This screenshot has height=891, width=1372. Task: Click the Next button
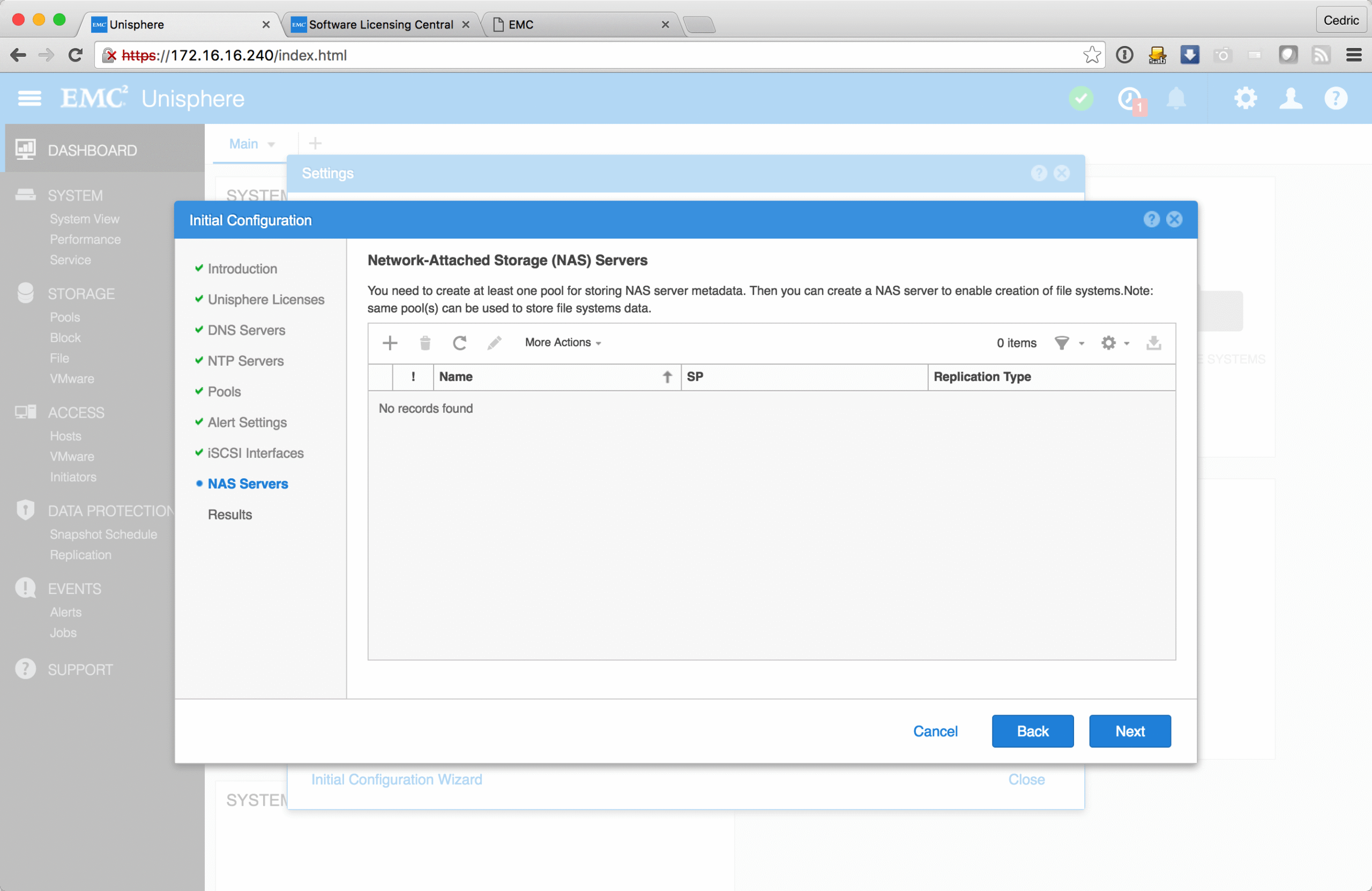tap(1129, 731)
